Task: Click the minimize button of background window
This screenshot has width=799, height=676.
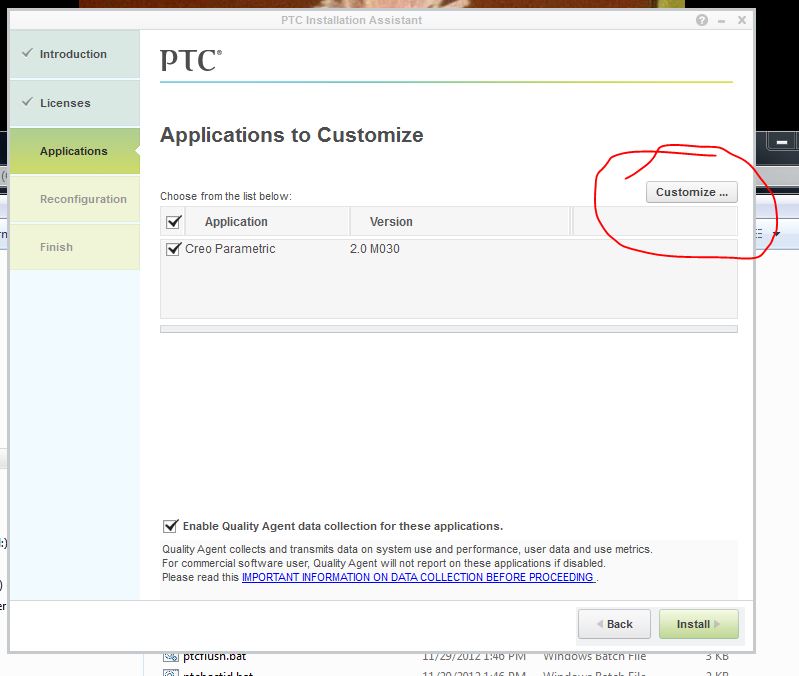Action: click(x=782, y=142)
